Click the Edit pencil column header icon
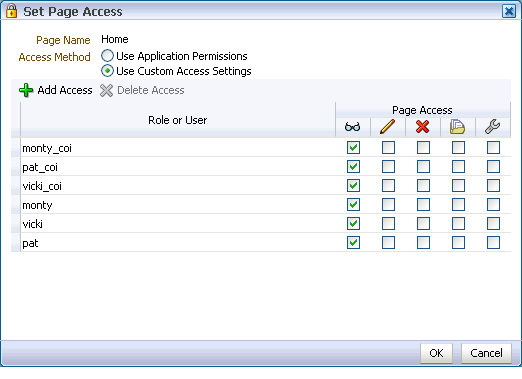Viewport: 522px width, 379px height. click(387, 127)
